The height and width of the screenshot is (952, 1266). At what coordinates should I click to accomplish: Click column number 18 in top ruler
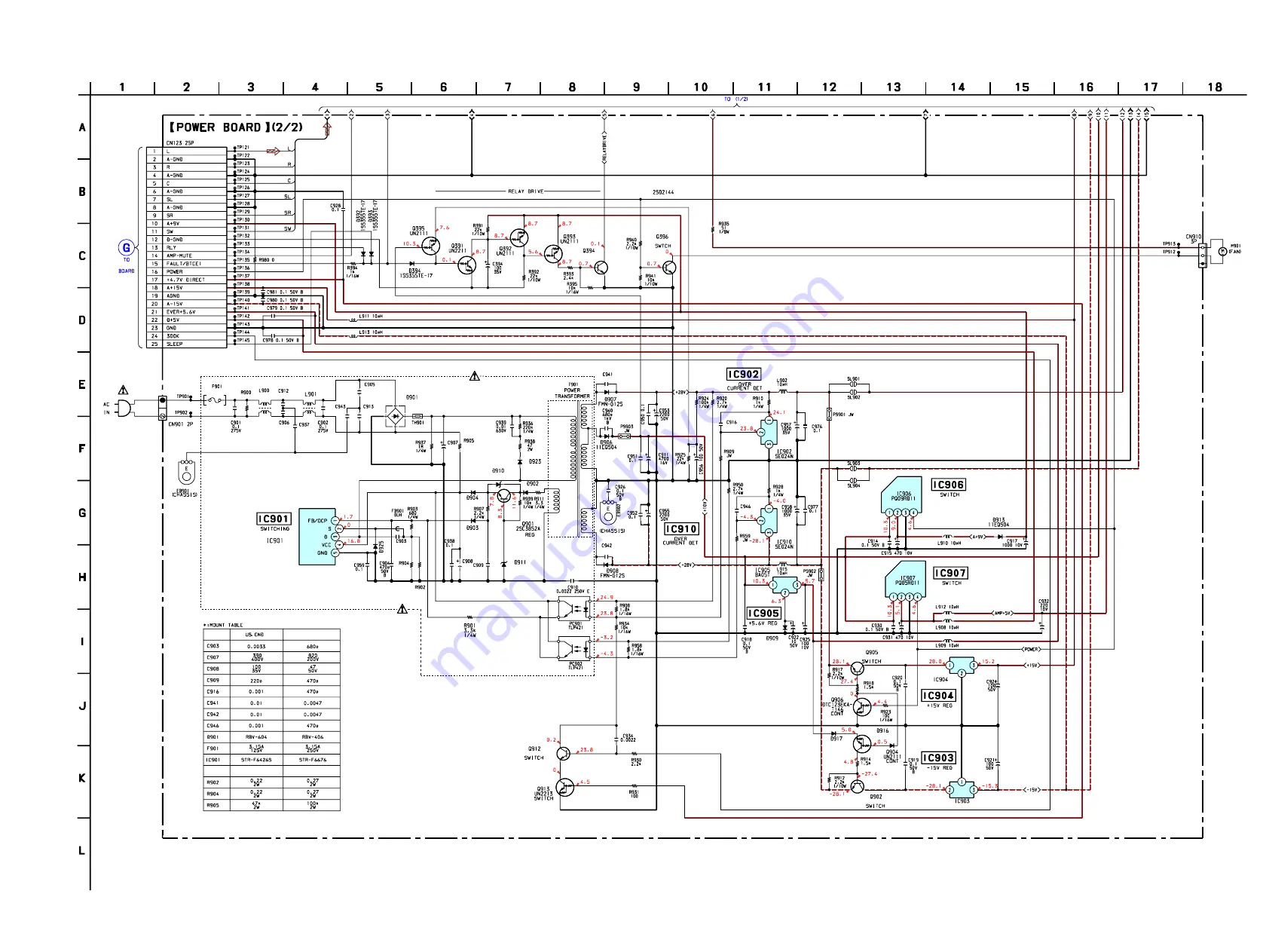point(1215,87)
